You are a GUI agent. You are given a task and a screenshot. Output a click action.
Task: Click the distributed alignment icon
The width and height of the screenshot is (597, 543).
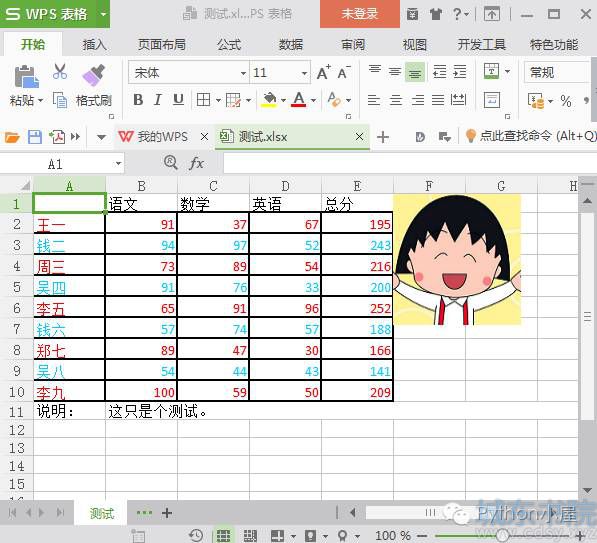pos(458,100)
